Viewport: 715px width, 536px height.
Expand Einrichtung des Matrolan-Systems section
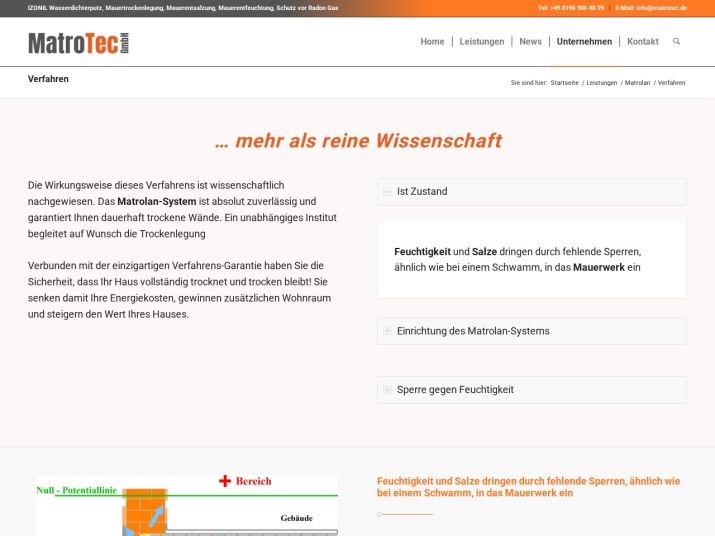[532, 331]
